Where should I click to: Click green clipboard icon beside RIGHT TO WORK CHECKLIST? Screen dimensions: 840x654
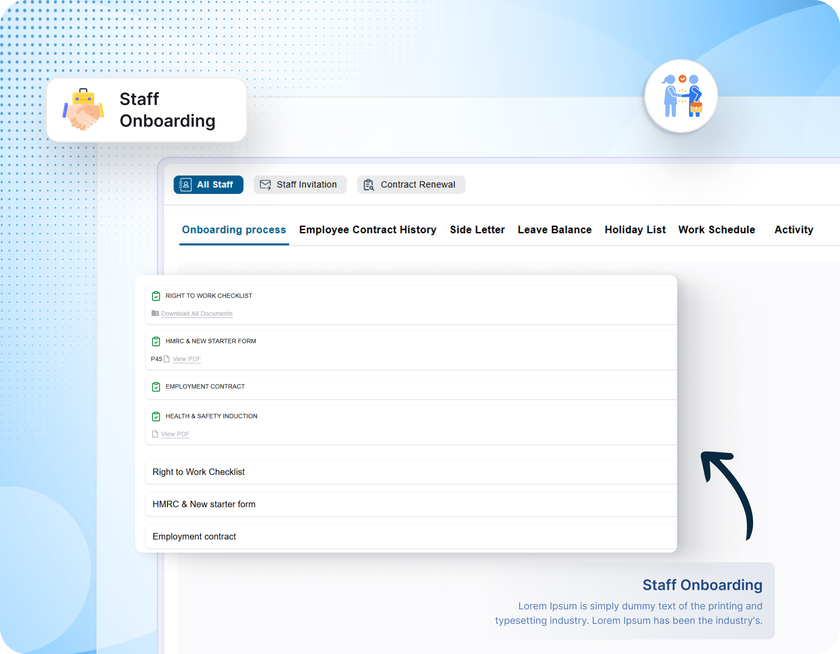point(156,296)
